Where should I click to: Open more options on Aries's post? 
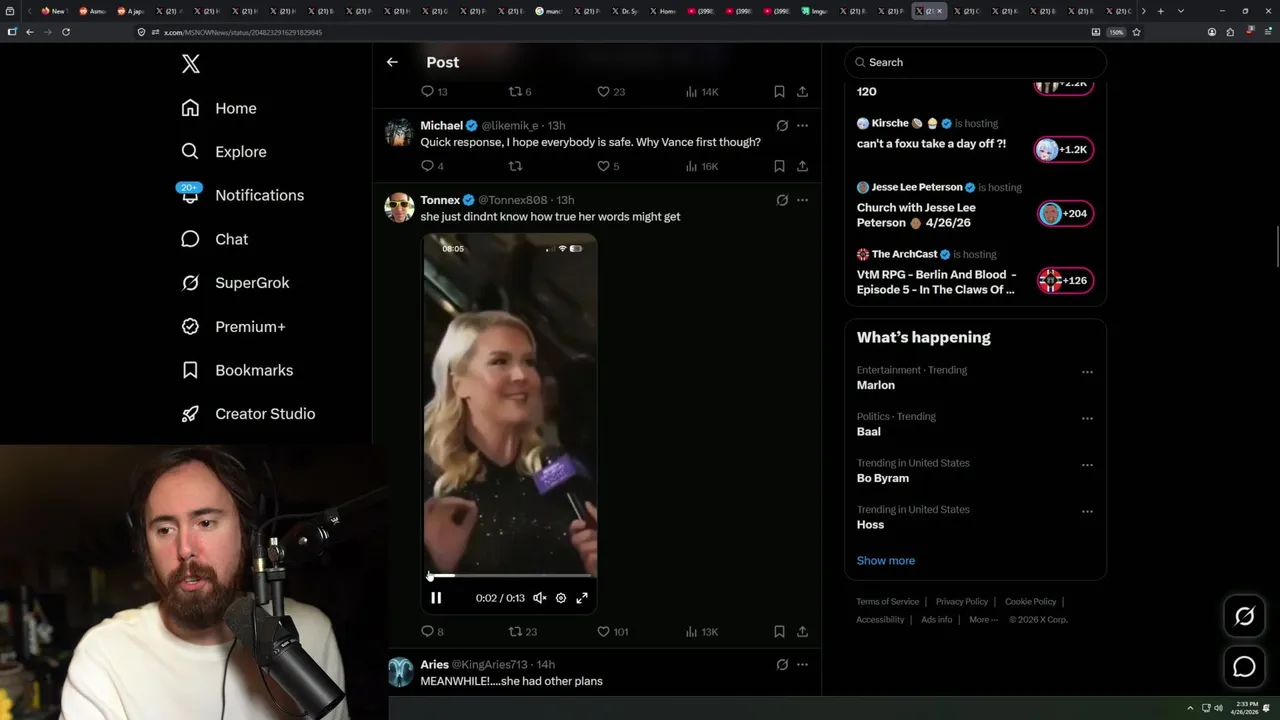(x=802, y=665)
